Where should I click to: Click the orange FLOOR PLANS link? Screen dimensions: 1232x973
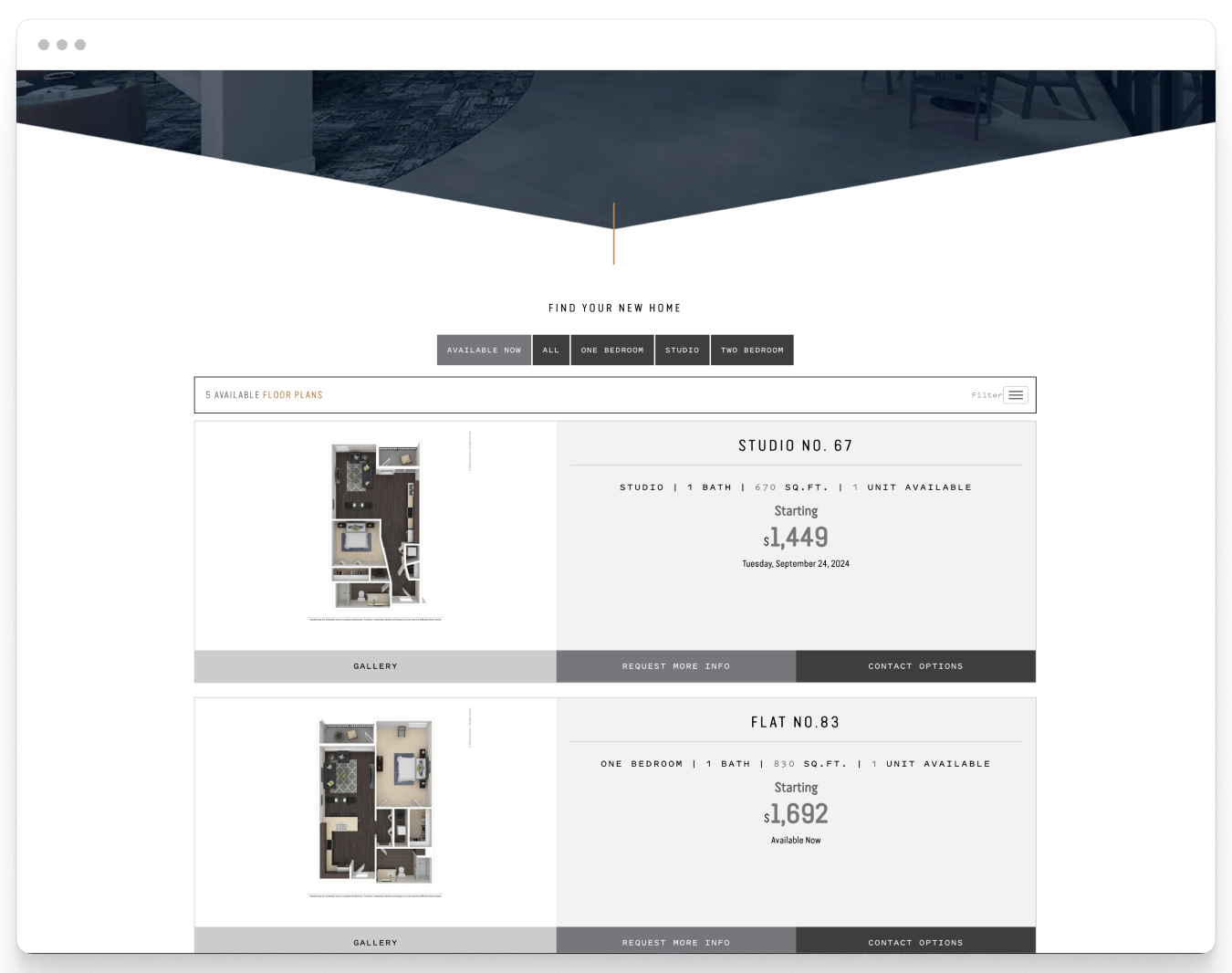[293, 394]
